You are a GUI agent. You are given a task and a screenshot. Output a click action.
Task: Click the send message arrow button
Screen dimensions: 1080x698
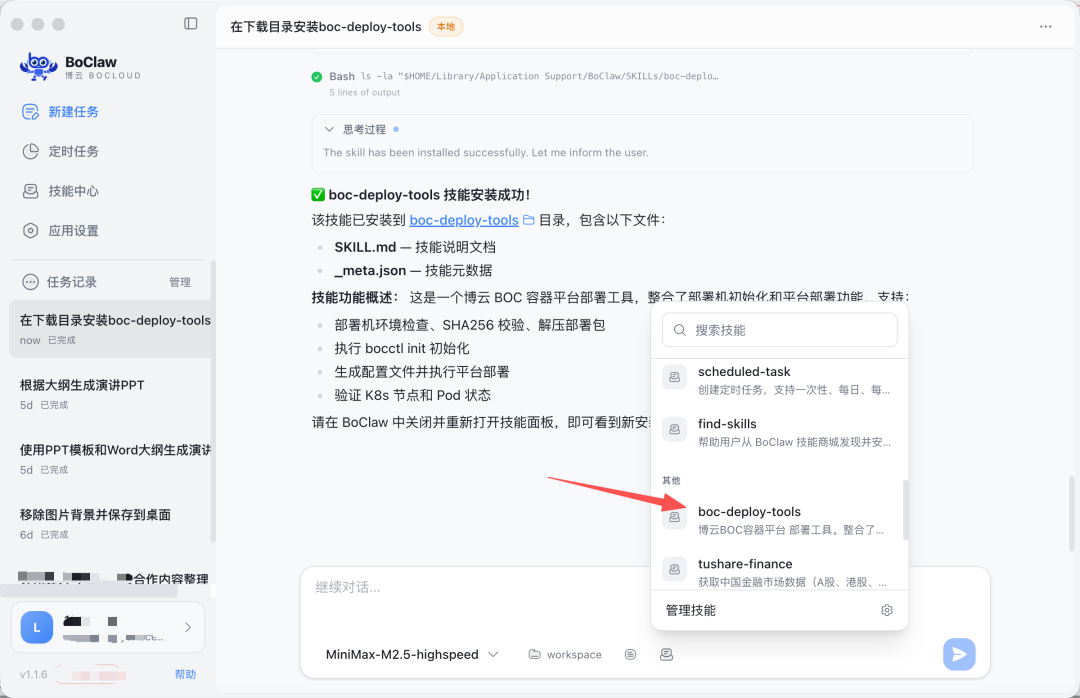coord(957,654)
